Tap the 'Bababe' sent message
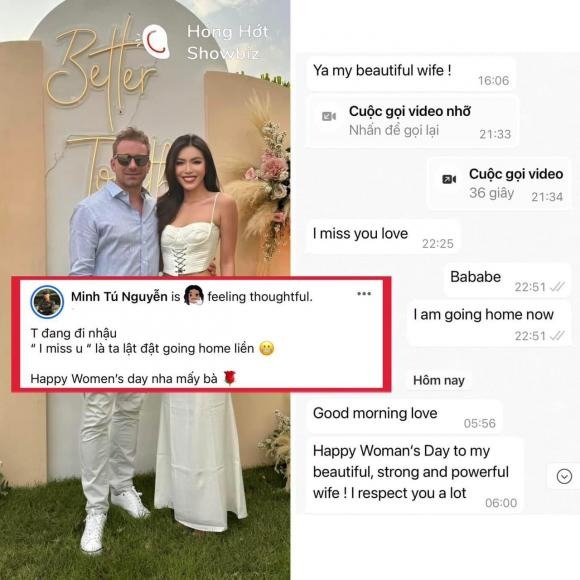580x580 pixels. (507, 280)
